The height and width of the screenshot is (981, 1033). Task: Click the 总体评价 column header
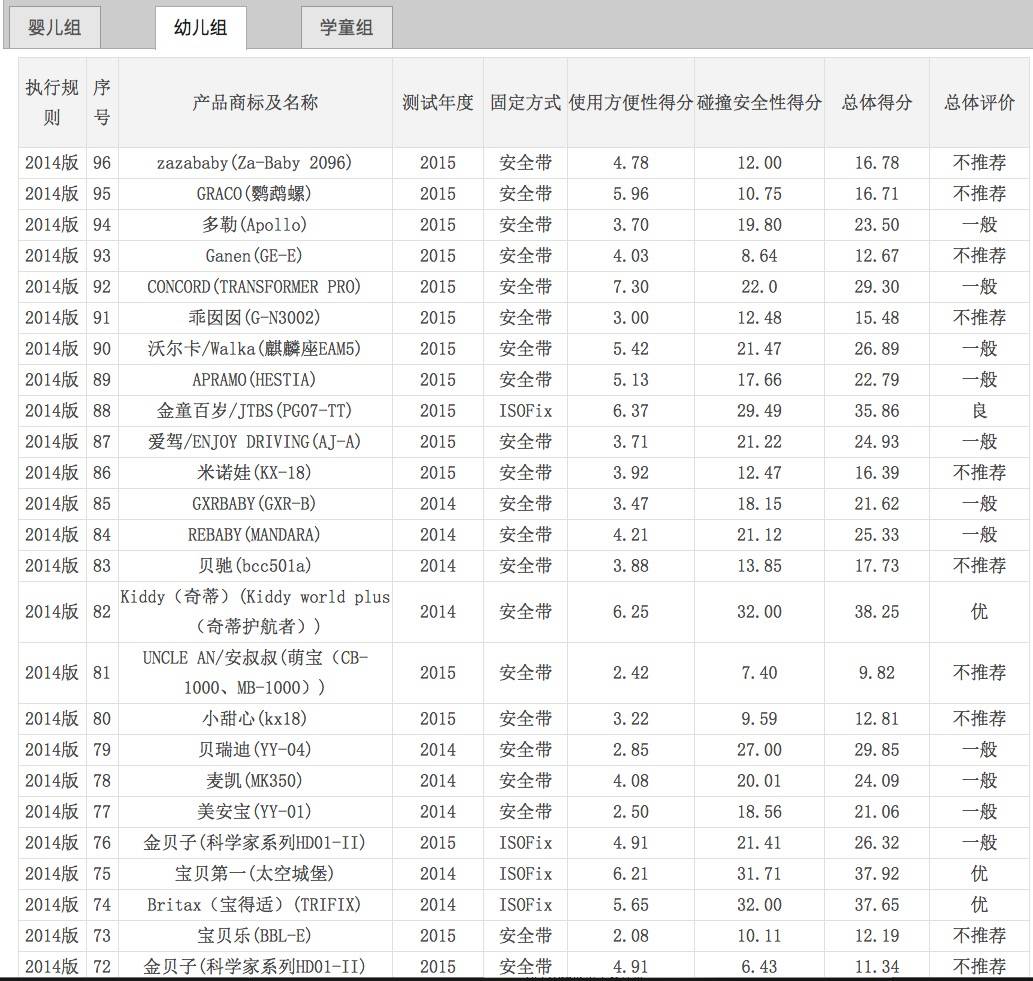point(979,103)
